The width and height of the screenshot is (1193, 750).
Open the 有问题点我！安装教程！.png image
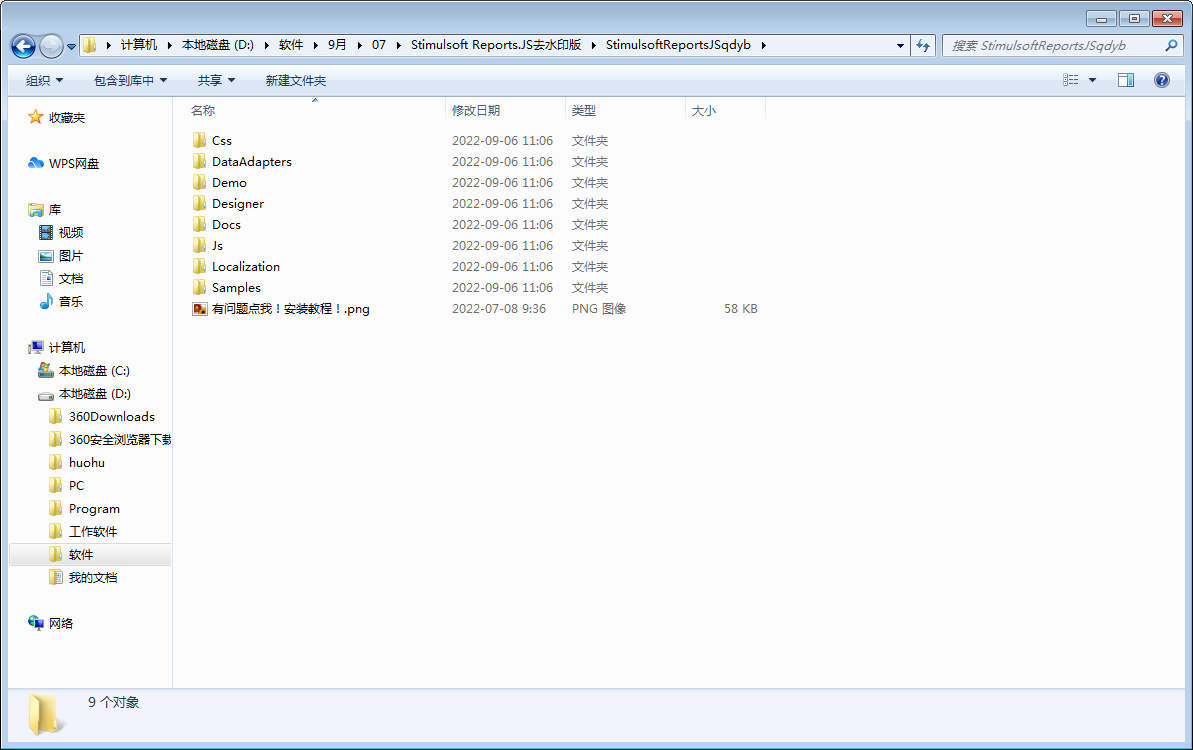pos(290,308)
